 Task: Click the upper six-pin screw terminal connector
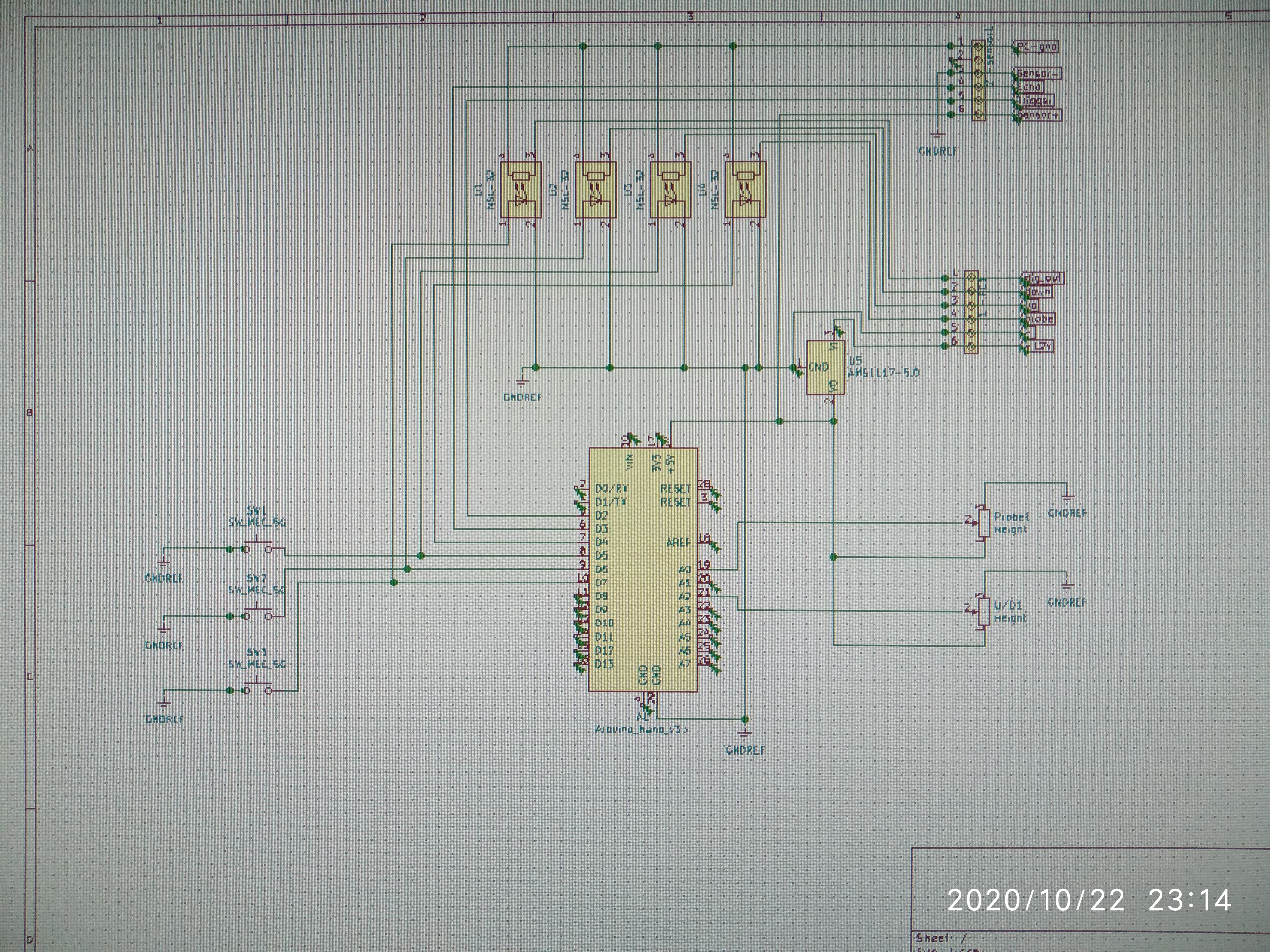tap(978, 80)
